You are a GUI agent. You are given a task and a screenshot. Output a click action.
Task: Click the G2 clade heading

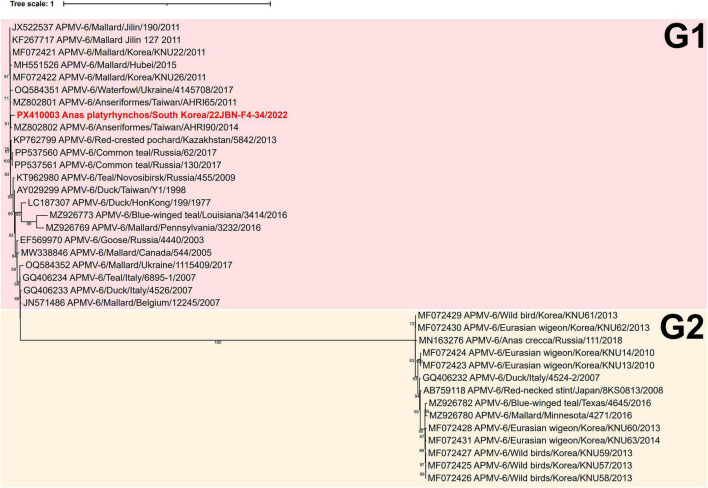(682, 327)
